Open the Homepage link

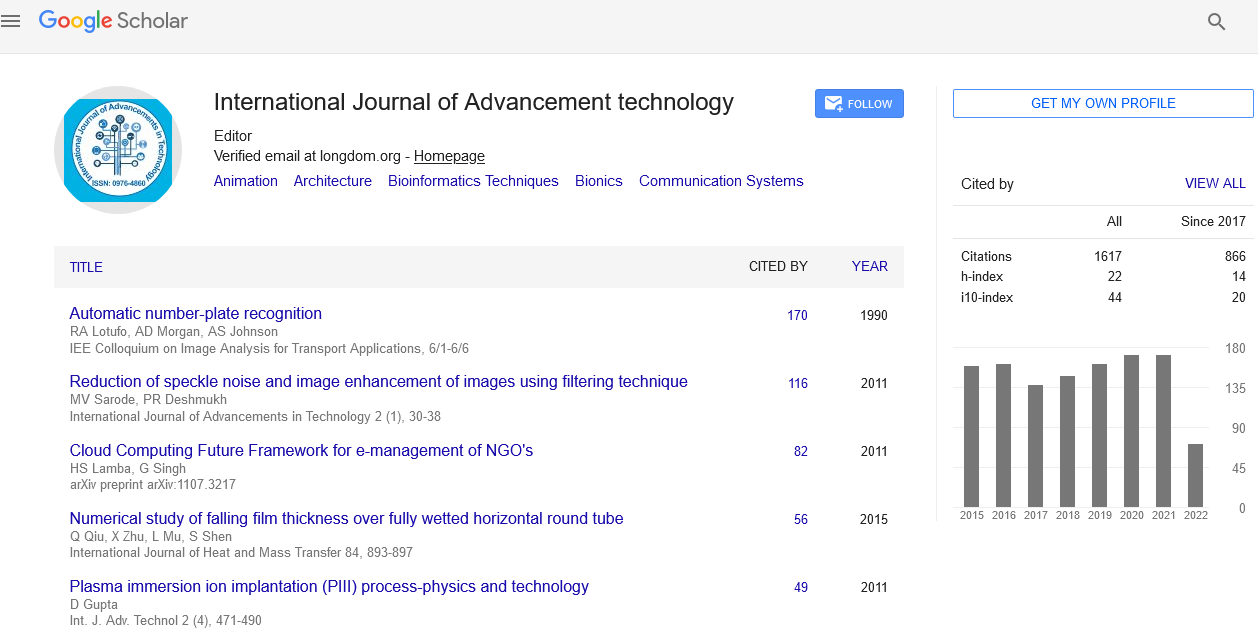(449, 156)
